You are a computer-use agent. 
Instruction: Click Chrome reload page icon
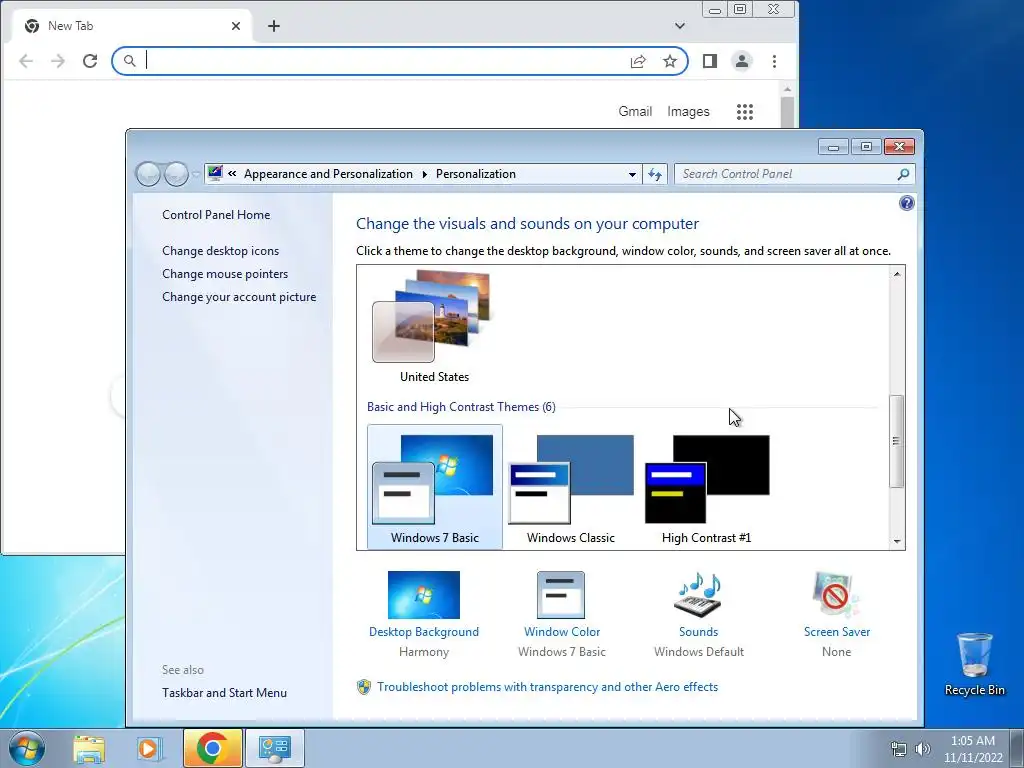coord(90,61)
